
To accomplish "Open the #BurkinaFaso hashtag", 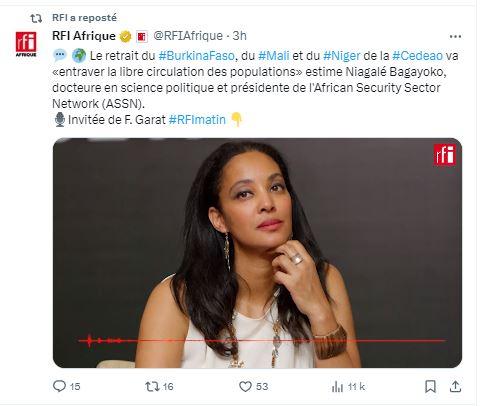I will point(196,56).
